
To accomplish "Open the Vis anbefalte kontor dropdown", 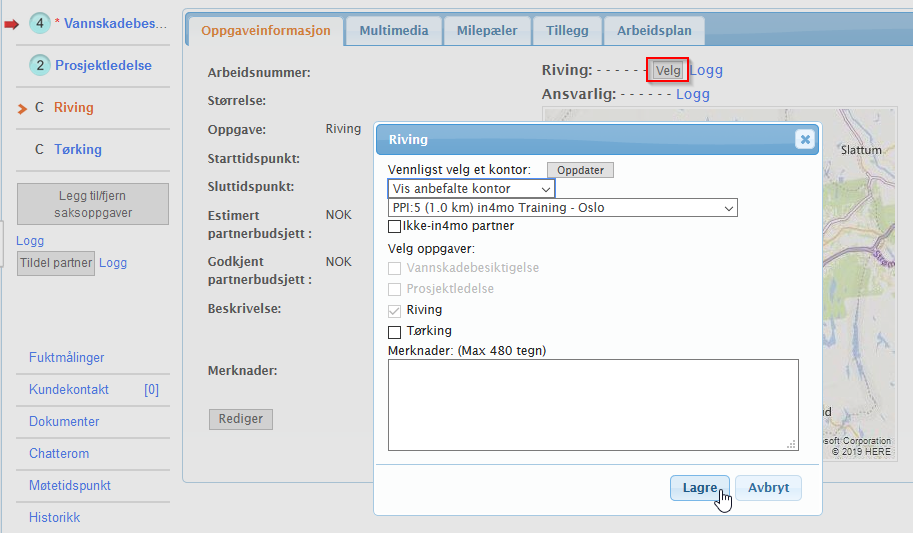I will [x=471, y=189].
